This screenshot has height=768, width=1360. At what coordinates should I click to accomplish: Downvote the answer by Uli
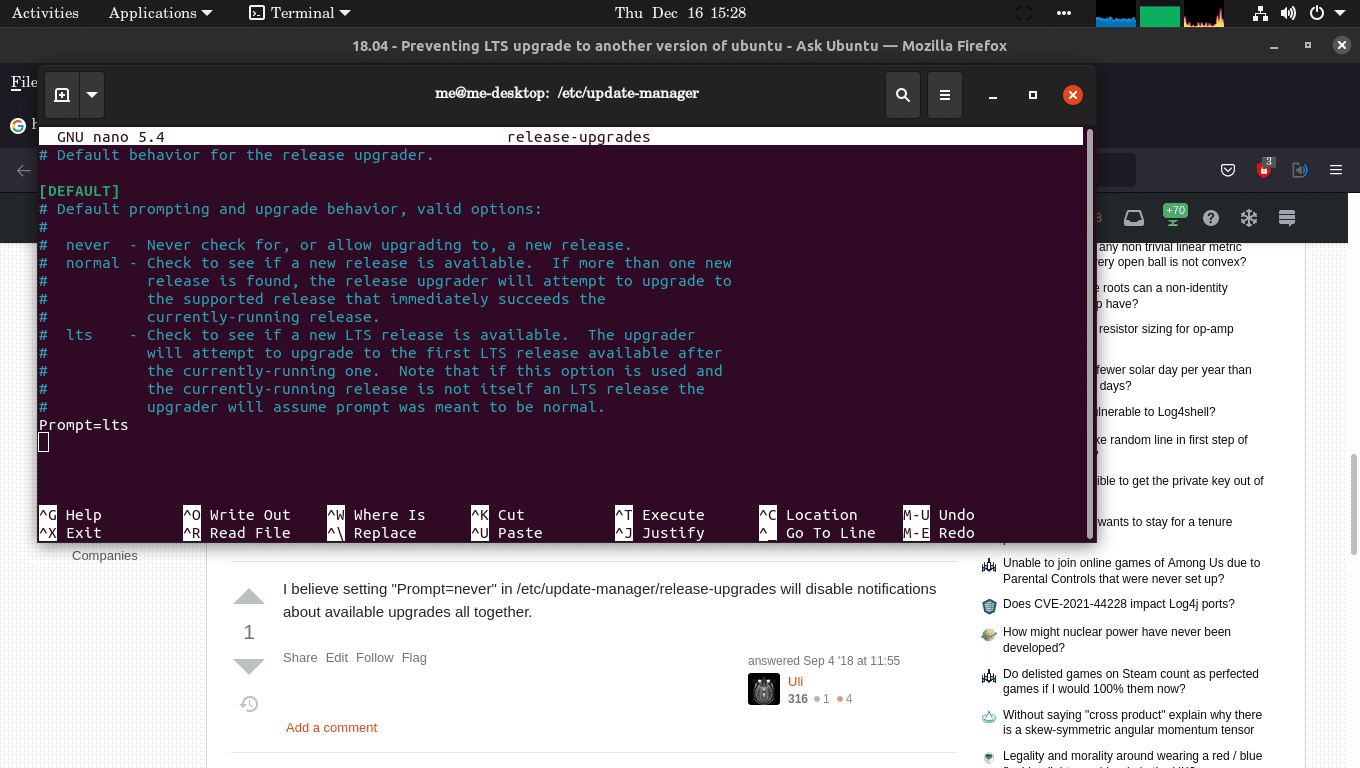249,667
